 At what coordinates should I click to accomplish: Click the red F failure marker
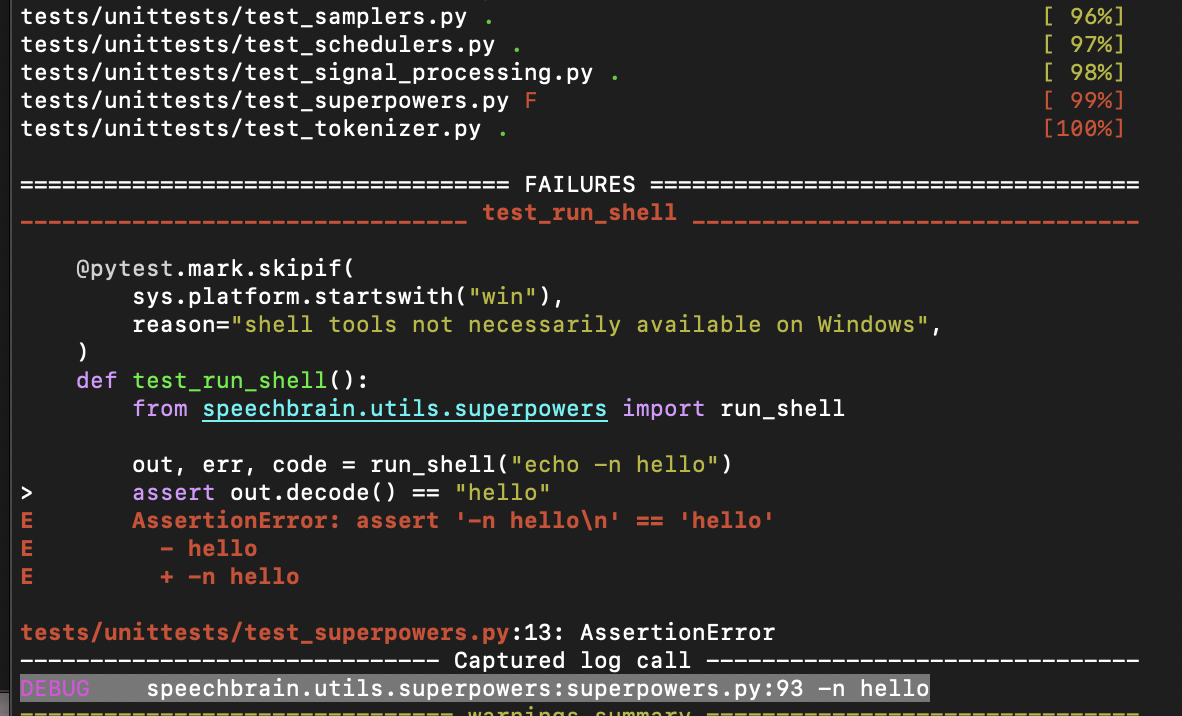tap(528, 100)
